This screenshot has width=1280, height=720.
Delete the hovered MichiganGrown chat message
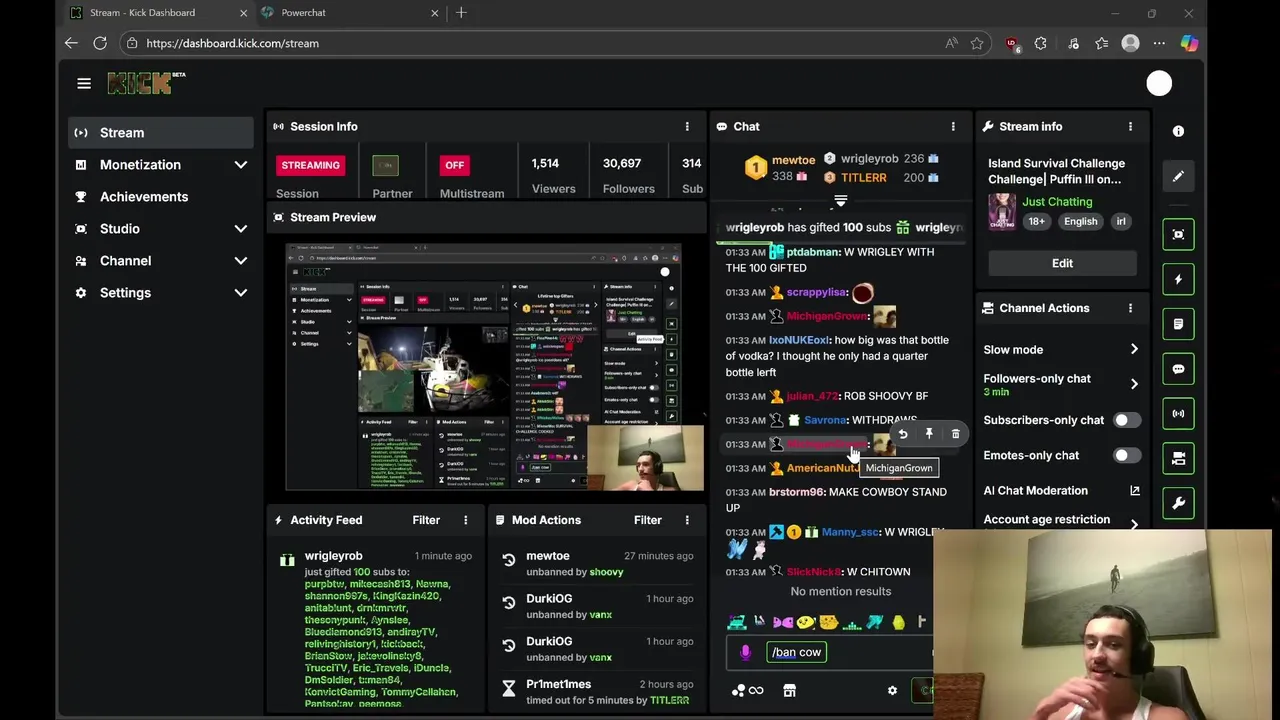[955, 434]
